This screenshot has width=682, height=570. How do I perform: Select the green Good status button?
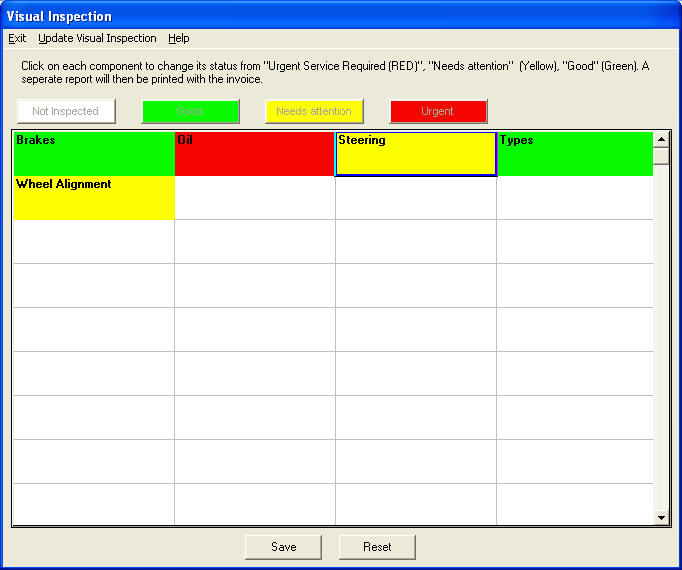point(190,111)
